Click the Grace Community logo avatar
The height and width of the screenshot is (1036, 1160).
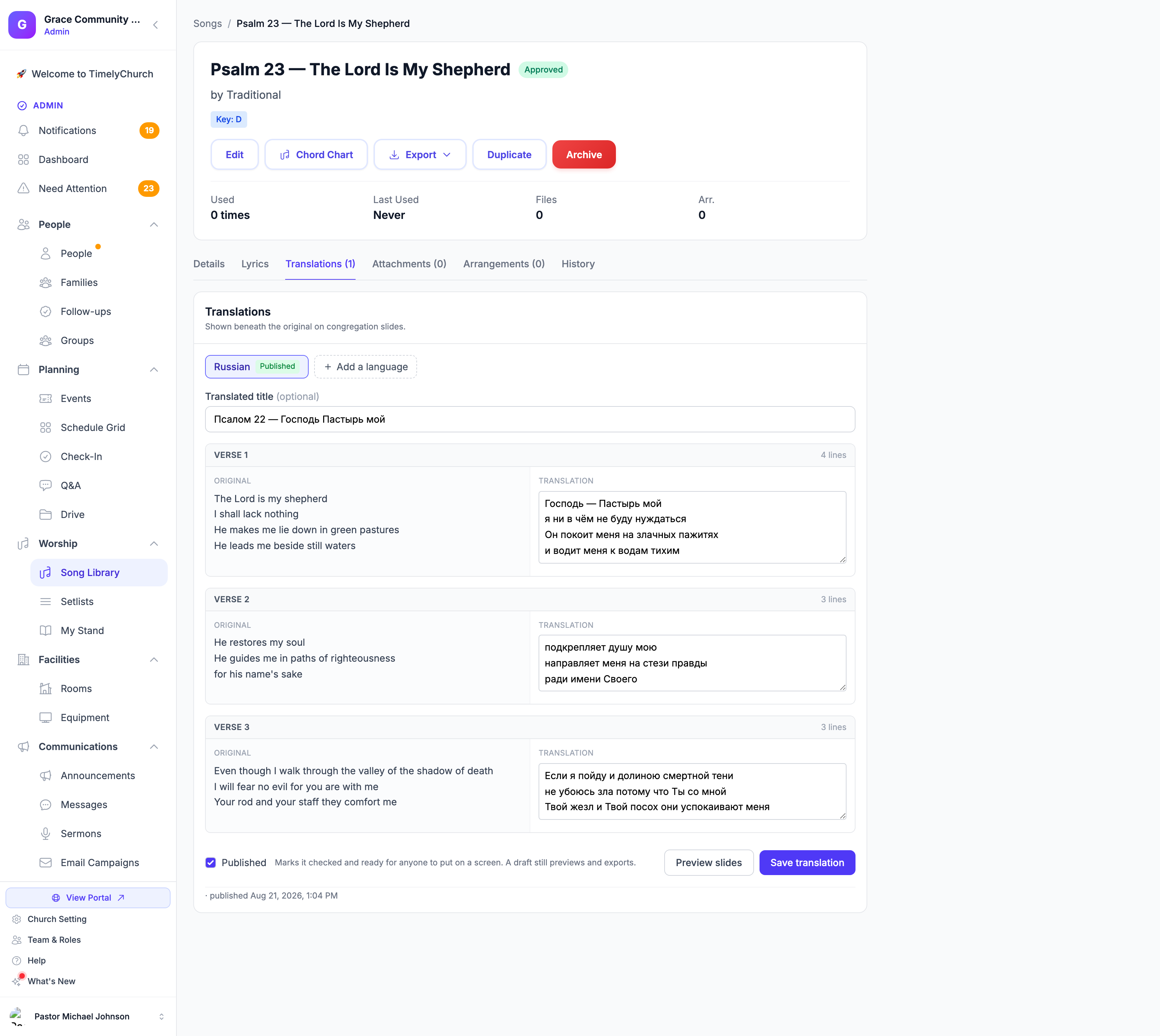click(22, 25)
